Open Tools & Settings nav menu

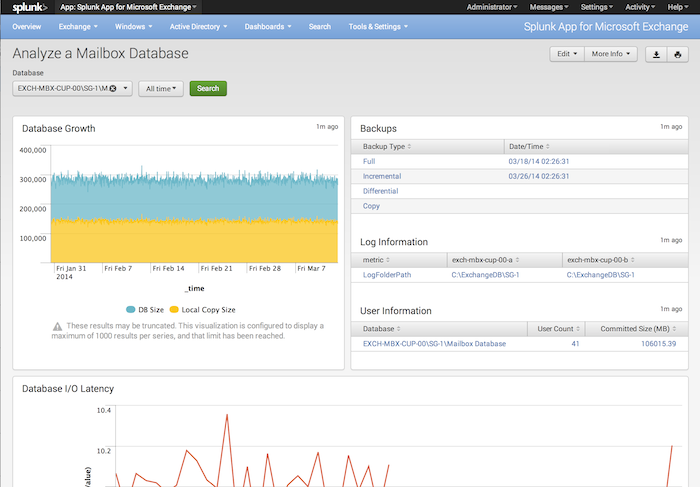(x=378, y=27)
